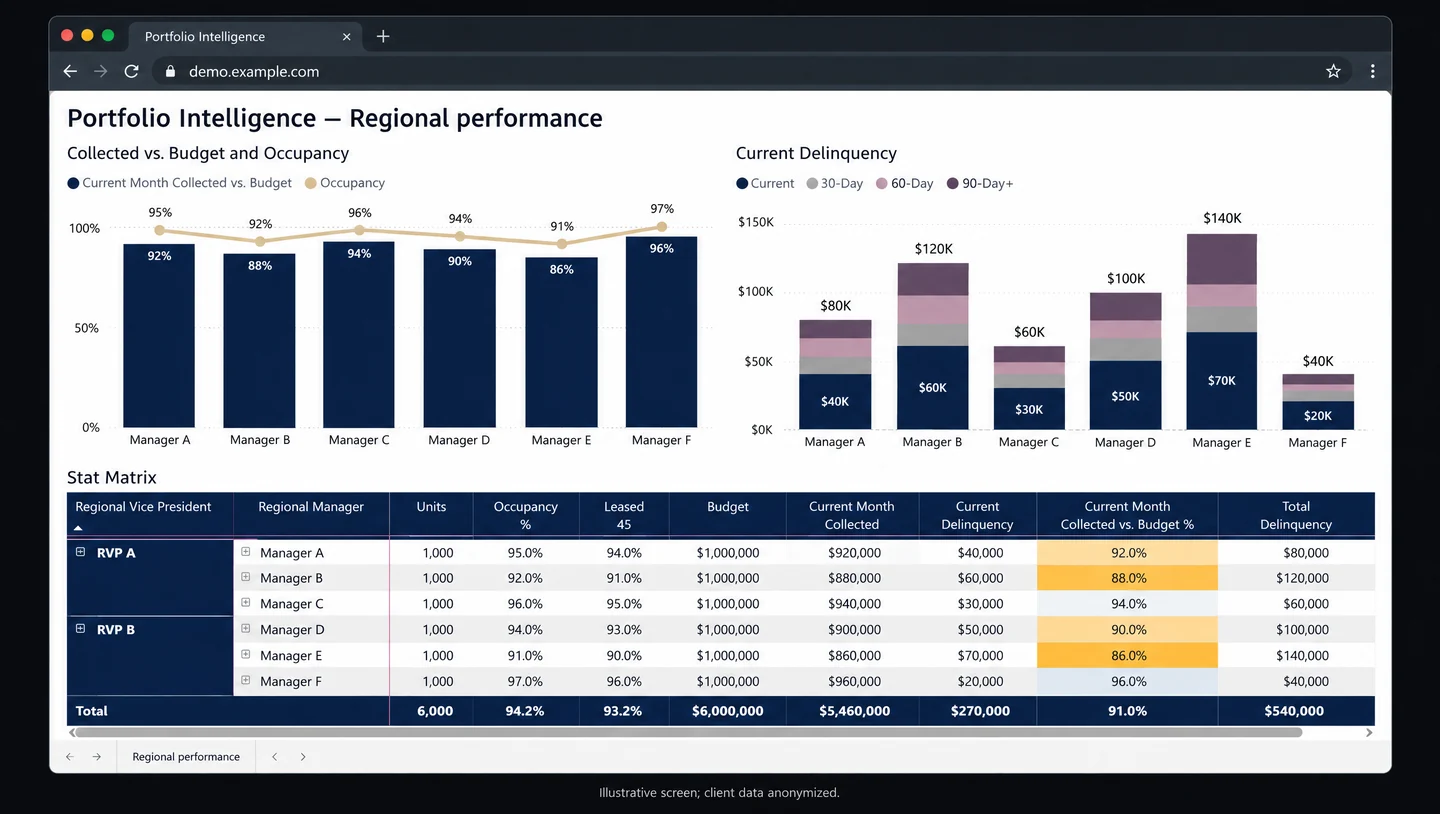The height and width of the screenshot is (814, 1440).
Task: Click tab strip scroll-left chevron
Action: [275, 757]
